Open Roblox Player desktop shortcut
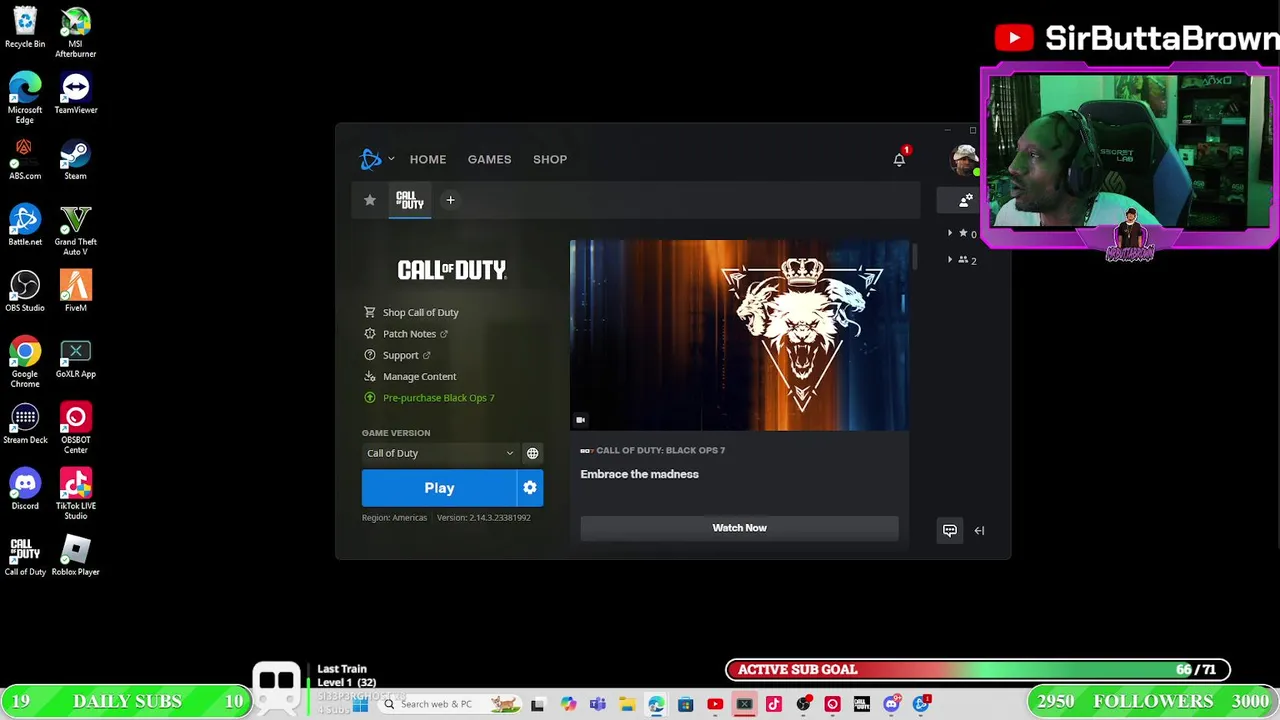Viewport: 1280px width, 720px height. coord(76,555)
